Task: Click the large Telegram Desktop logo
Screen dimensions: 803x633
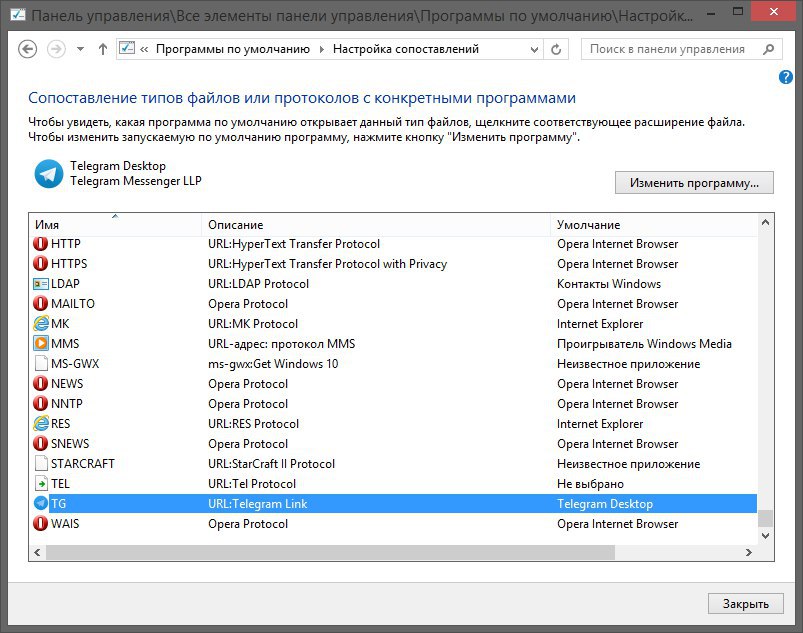Action: (49, 174)
